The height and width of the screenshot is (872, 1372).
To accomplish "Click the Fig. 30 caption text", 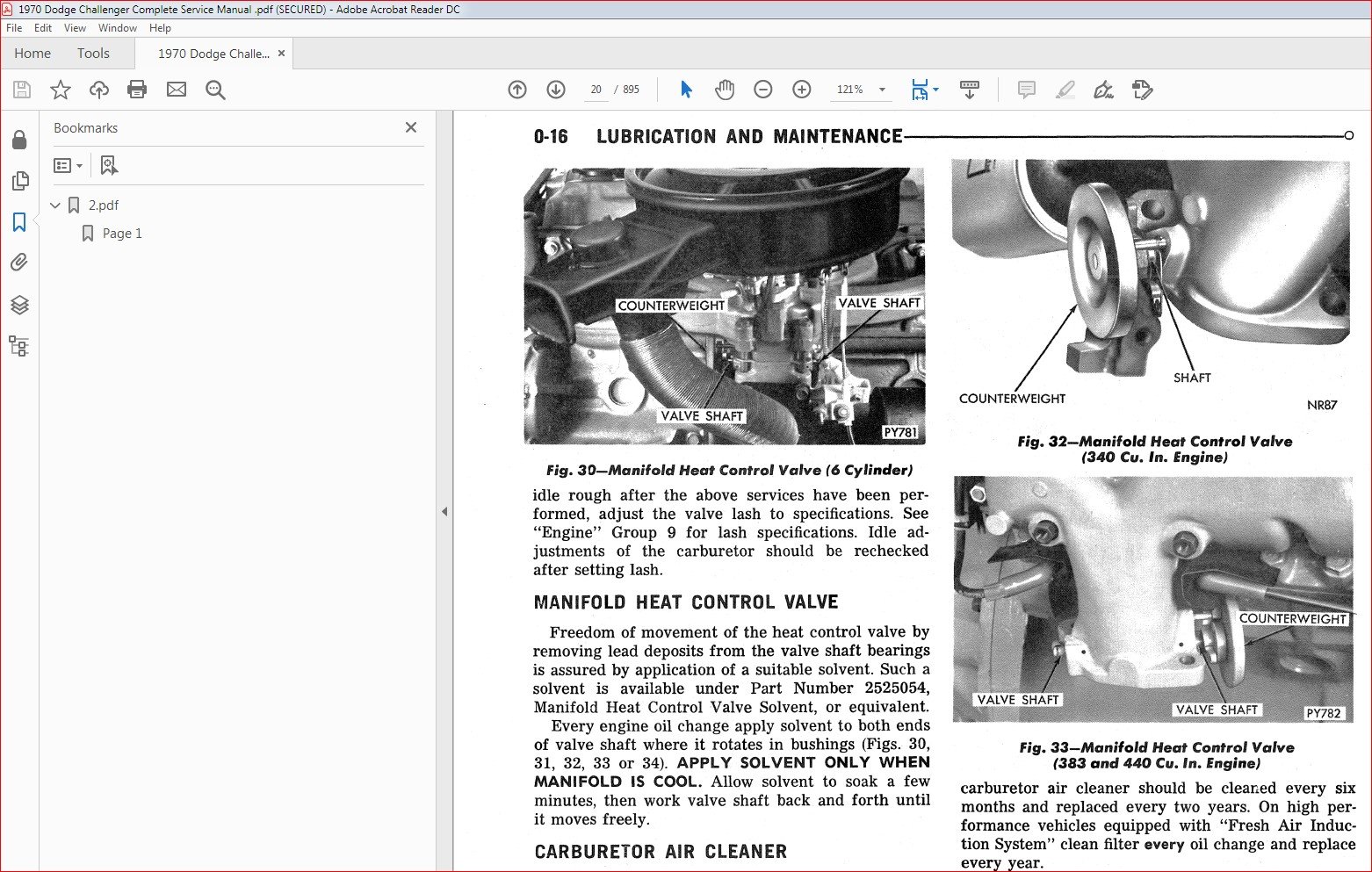I will click(729, 470).
